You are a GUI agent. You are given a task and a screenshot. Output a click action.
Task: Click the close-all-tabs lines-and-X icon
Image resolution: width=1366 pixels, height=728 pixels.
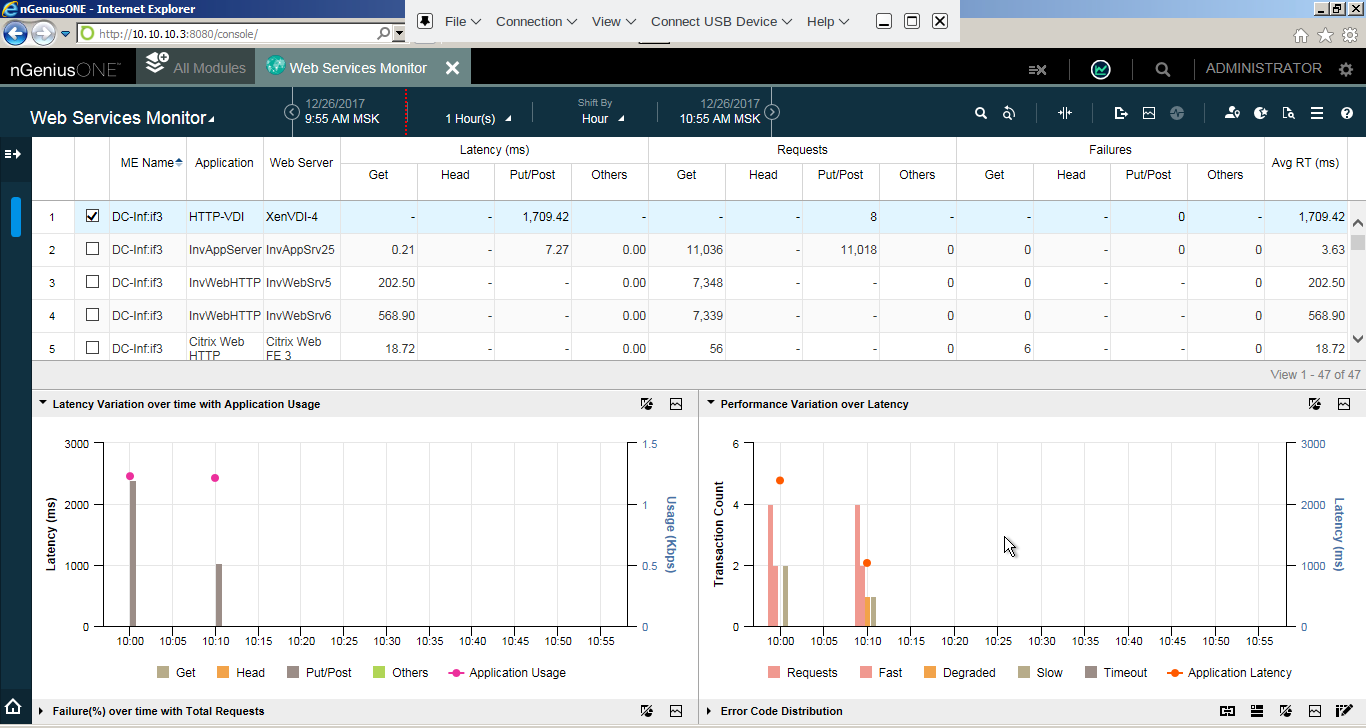[x=1037, y=70]
